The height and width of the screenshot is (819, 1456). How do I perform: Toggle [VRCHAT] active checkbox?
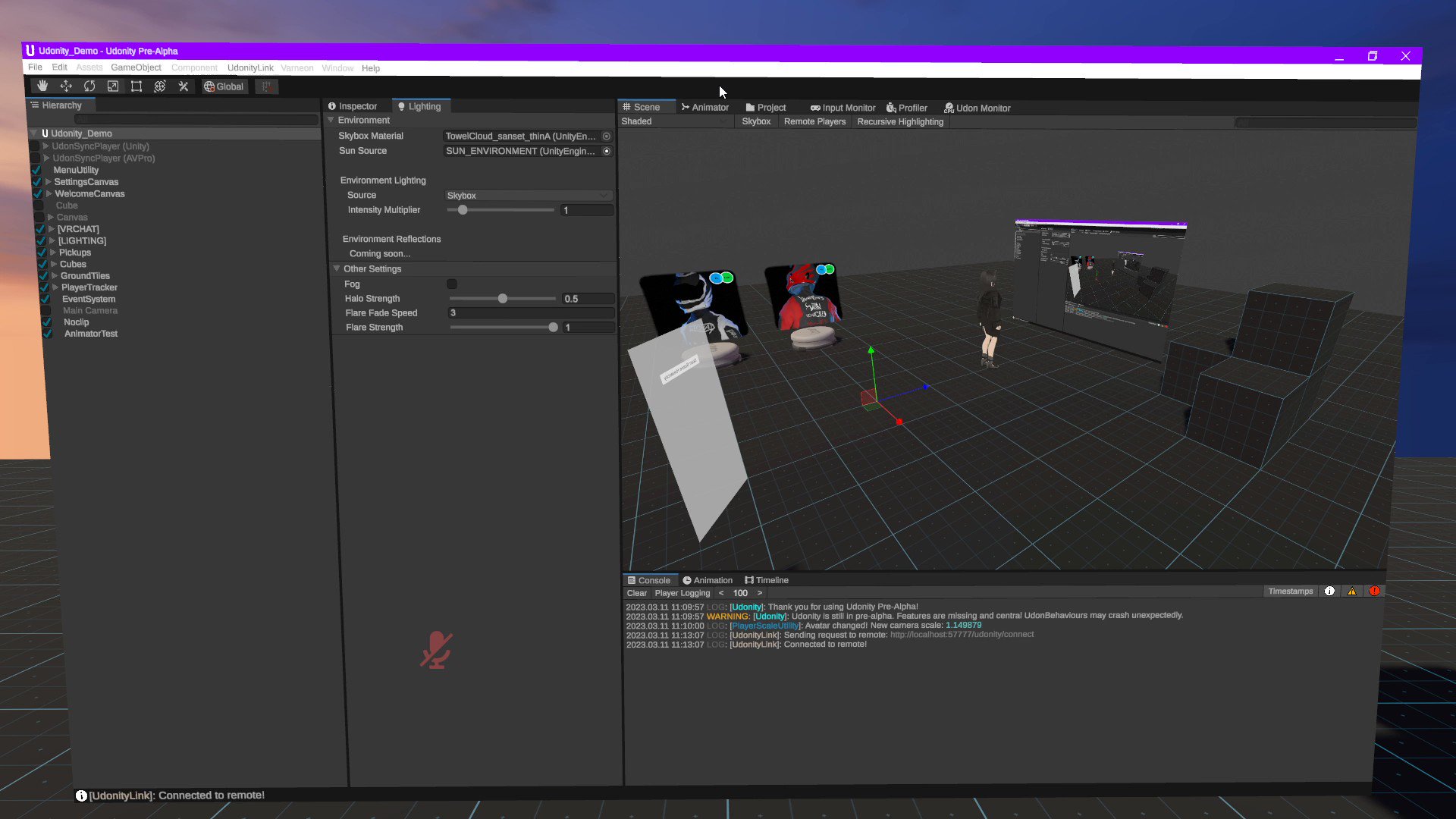pyautogui.click(x=41, y=229)
